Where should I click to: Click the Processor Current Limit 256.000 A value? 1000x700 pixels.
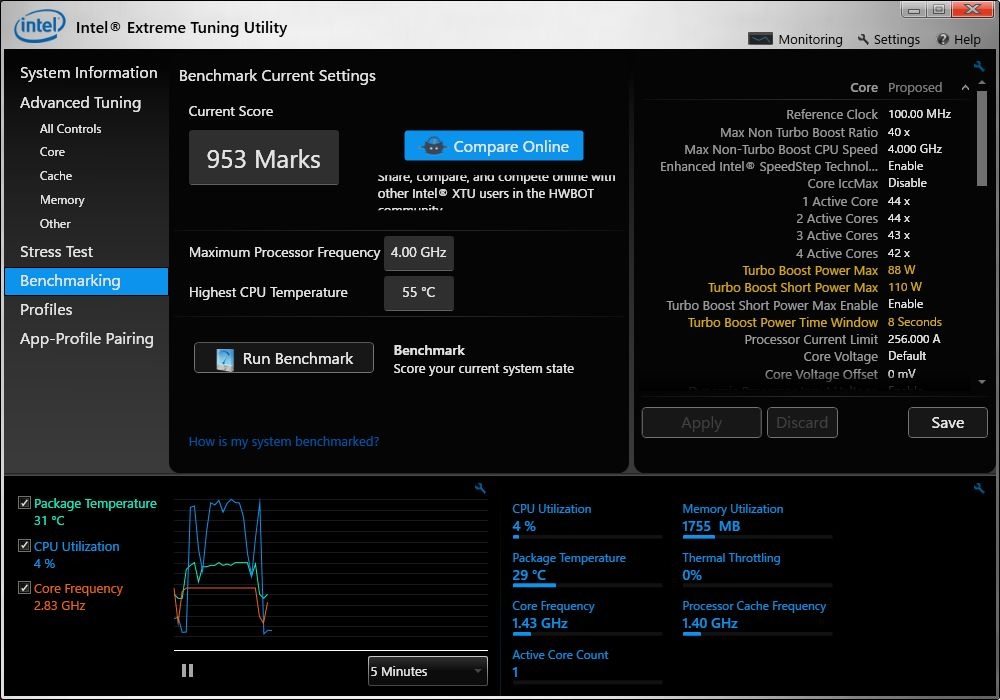tap(914, 339)
